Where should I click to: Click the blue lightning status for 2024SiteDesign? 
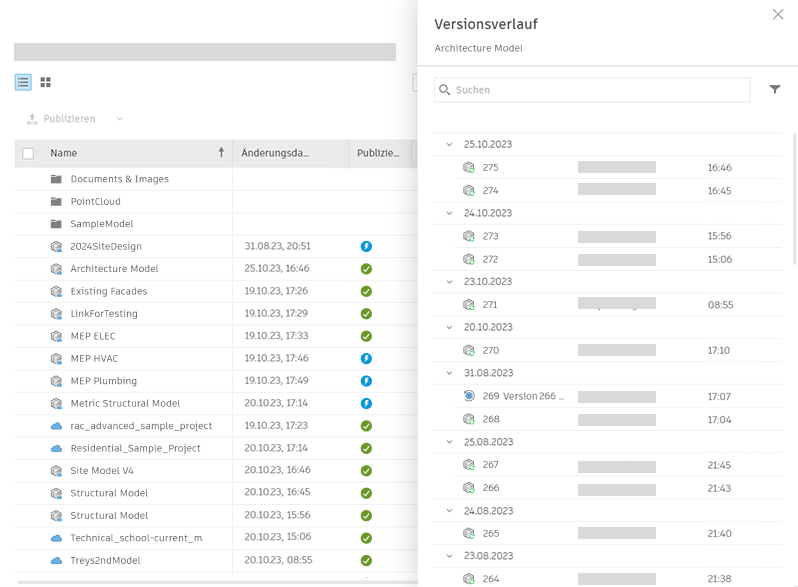point(366,246)
